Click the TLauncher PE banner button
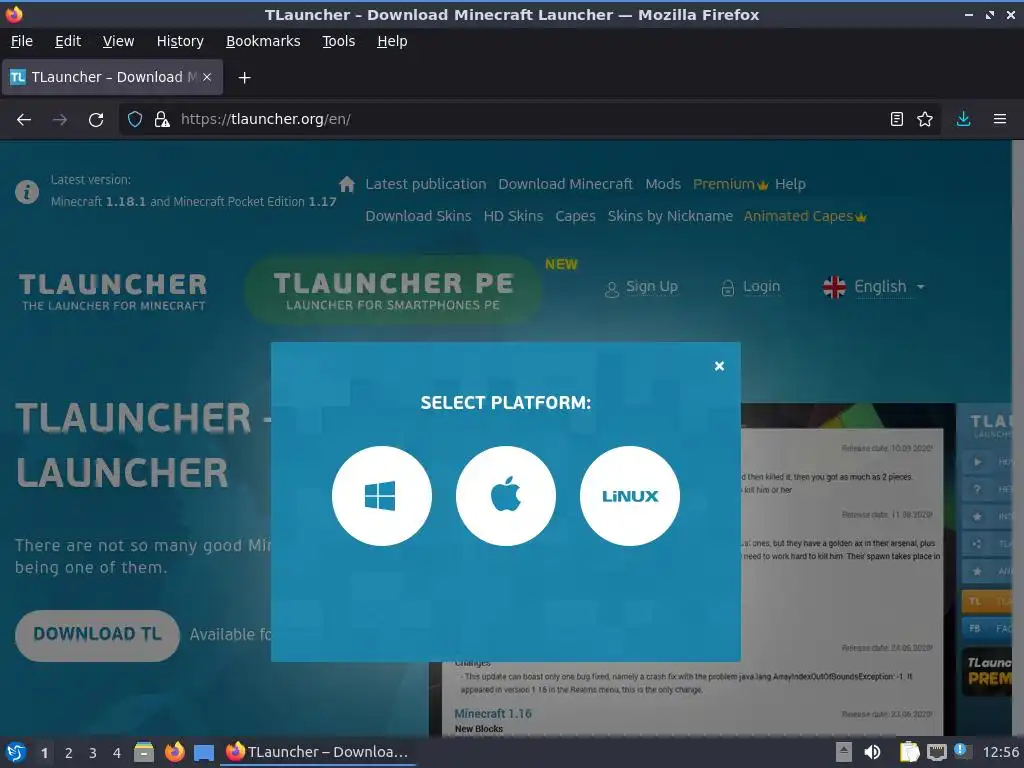This screenshot has height=768, width=1024. coord(393,290)
